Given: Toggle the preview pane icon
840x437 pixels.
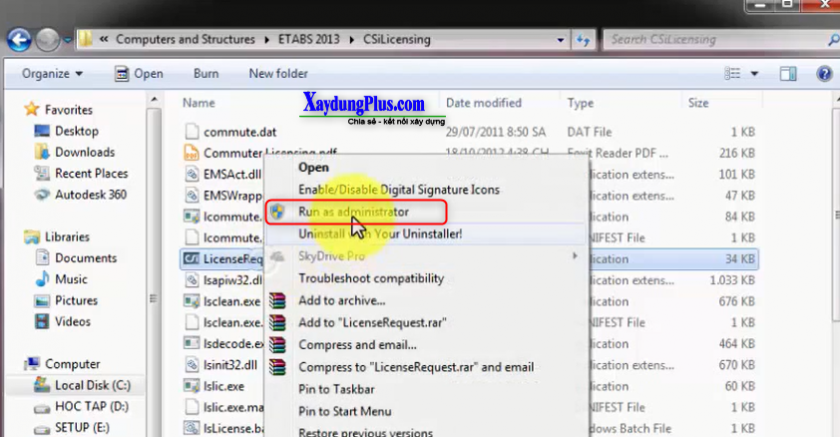Looking at the screenshot, I should click(788, 74).
